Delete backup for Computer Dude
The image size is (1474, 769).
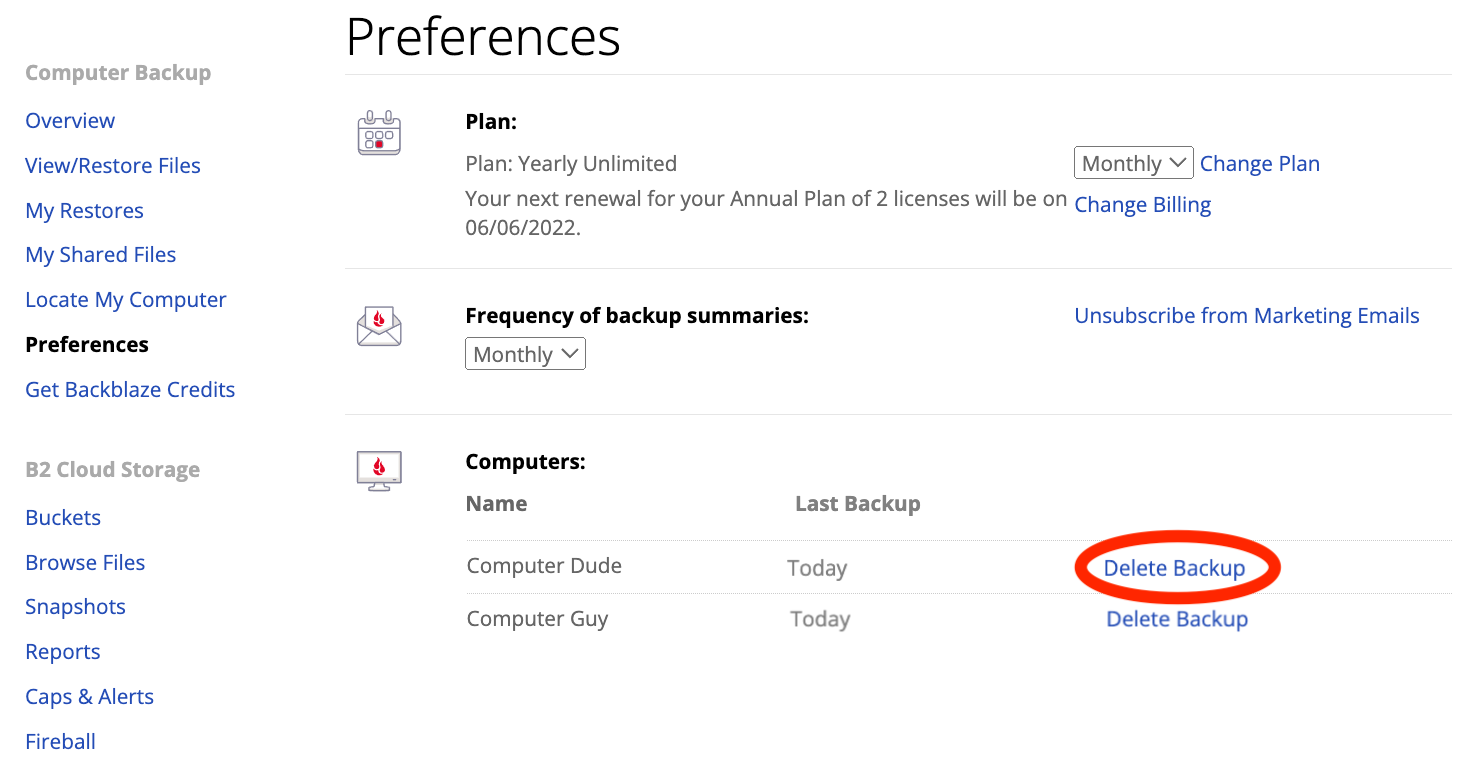click(1174, 568)
